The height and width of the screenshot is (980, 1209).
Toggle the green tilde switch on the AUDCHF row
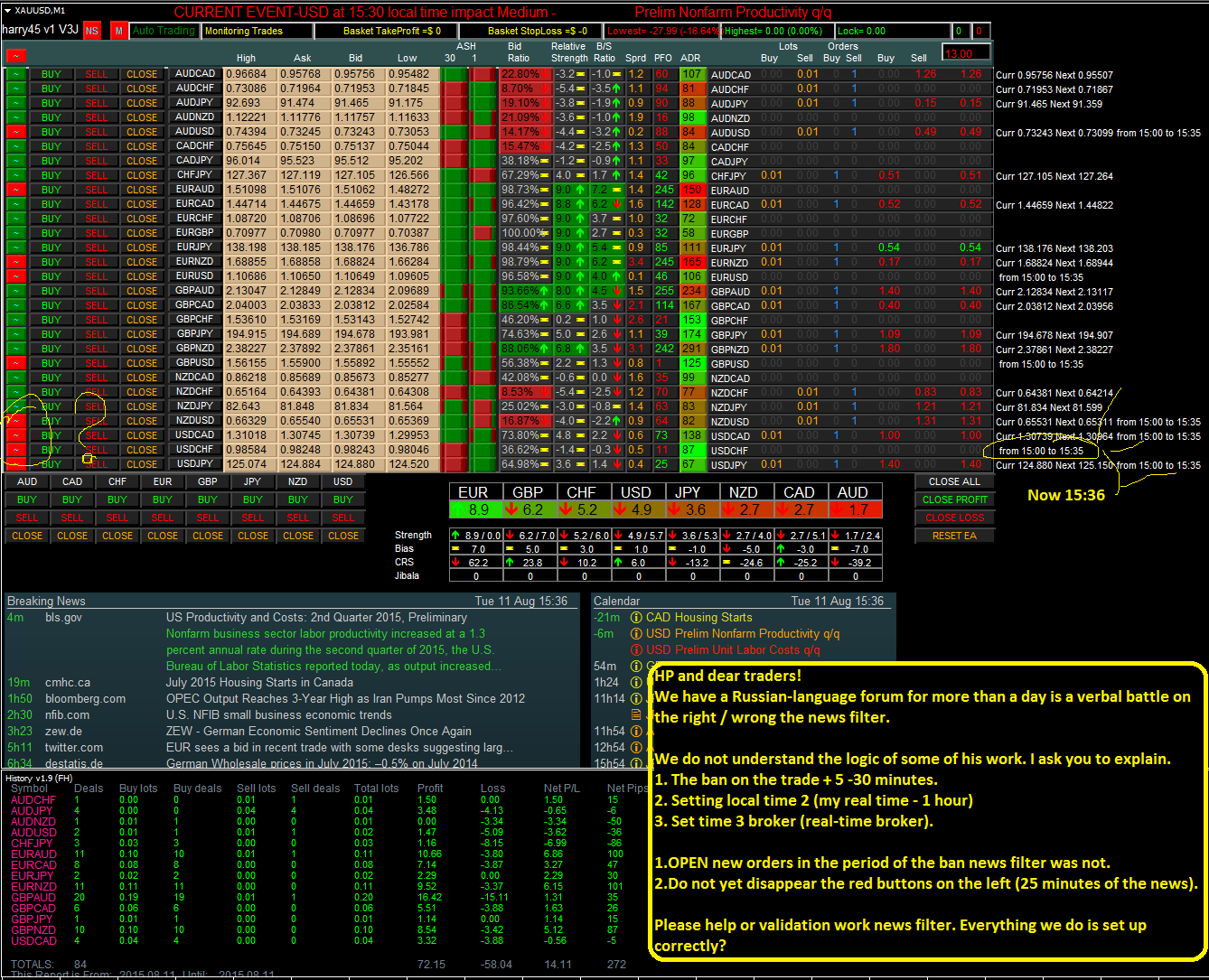(16, 89)
